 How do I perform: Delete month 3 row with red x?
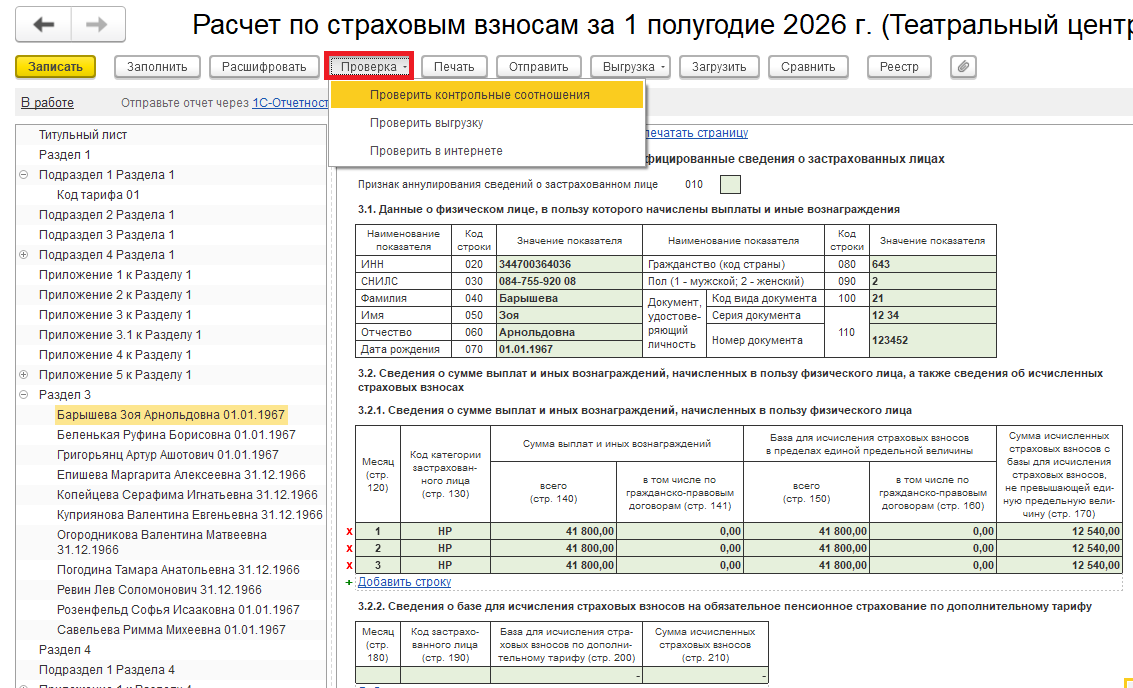pyautogui.click(x=350, y=565)
